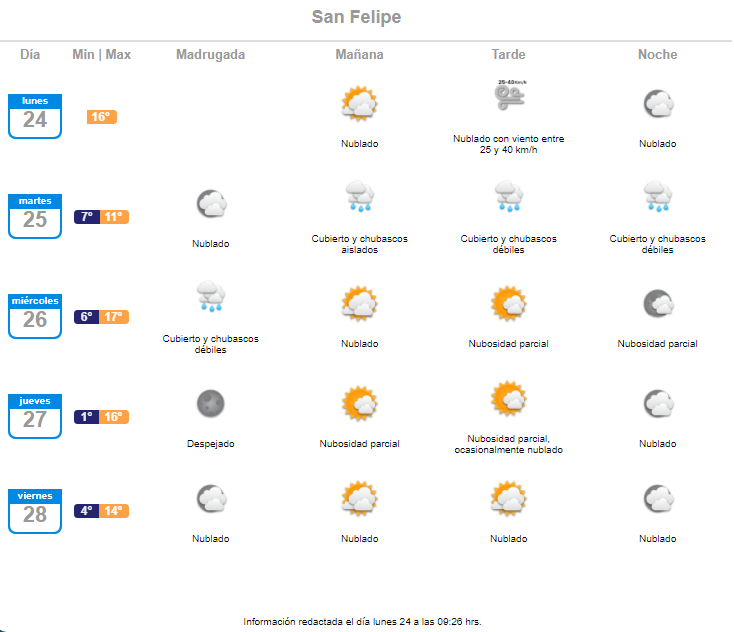734x632 pixels.
Task: Click the dark blue 1° minimum badge
Action: click(87, 417)
